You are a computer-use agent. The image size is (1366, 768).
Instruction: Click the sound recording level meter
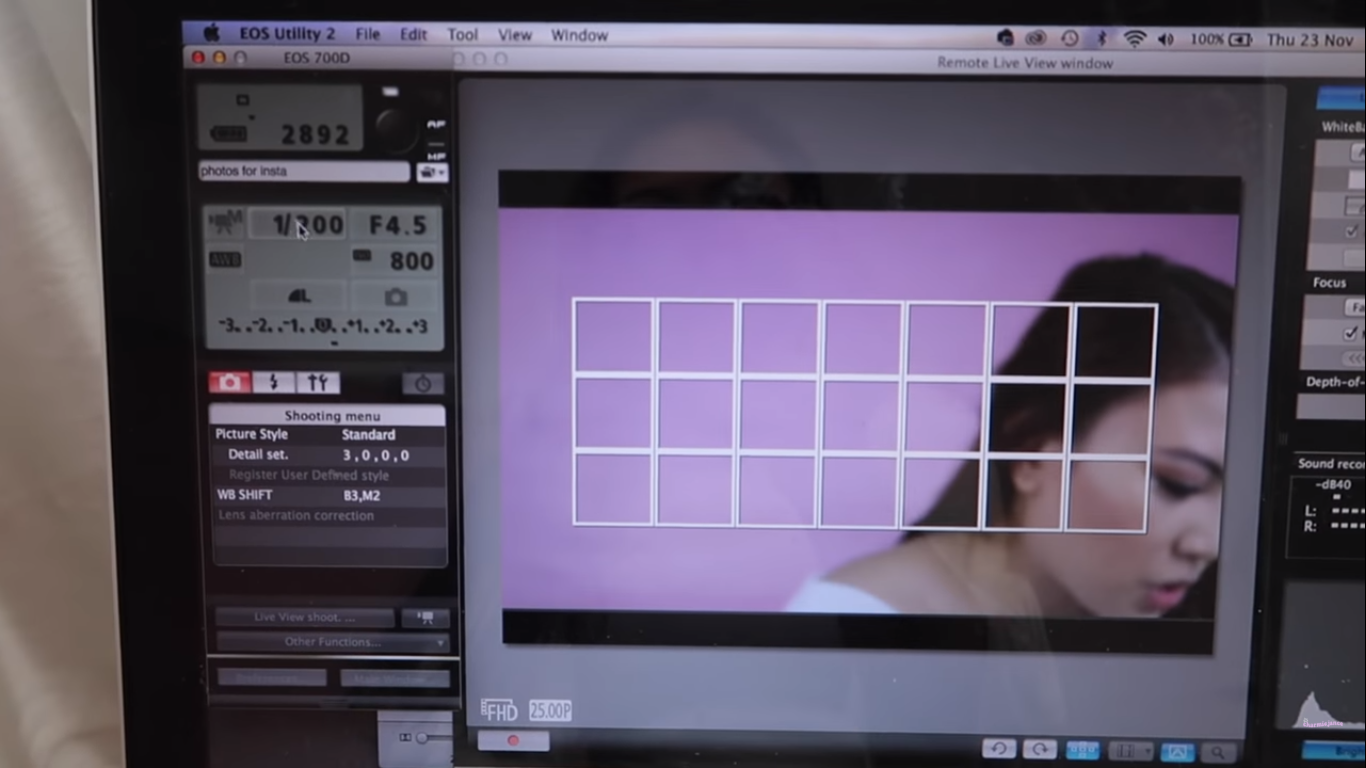(1327, 517)
